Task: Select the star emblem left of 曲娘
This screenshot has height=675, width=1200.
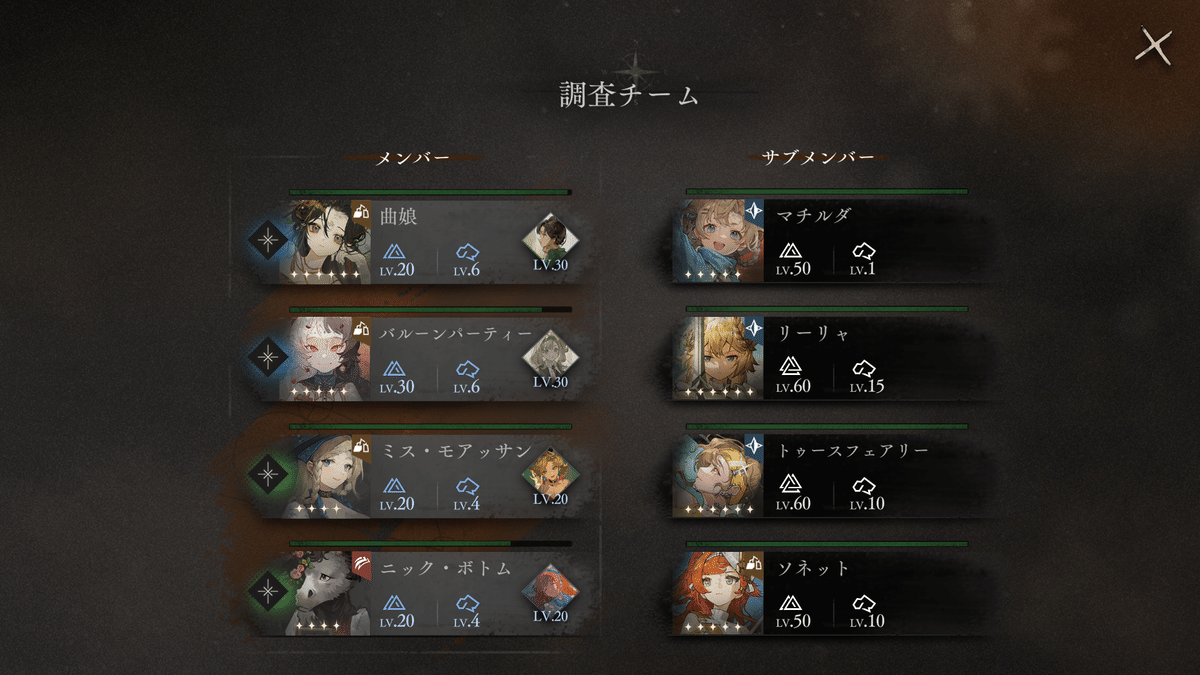Action: tap(267, 241)
